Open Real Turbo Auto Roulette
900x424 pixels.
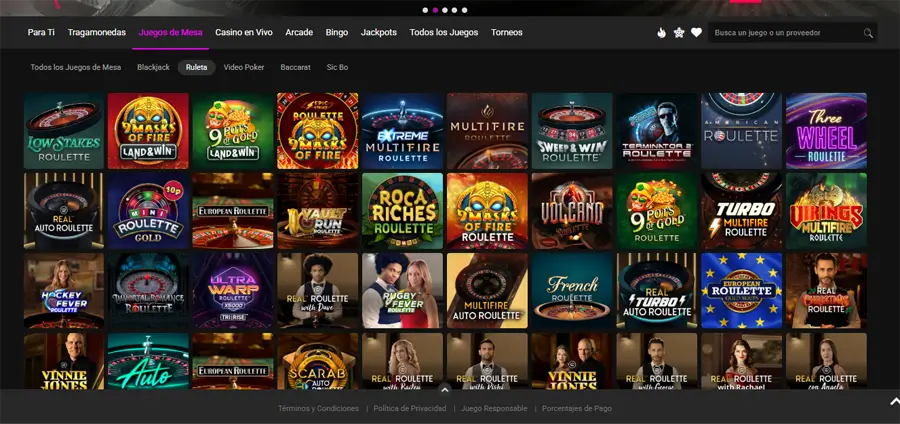coord(657,291)
